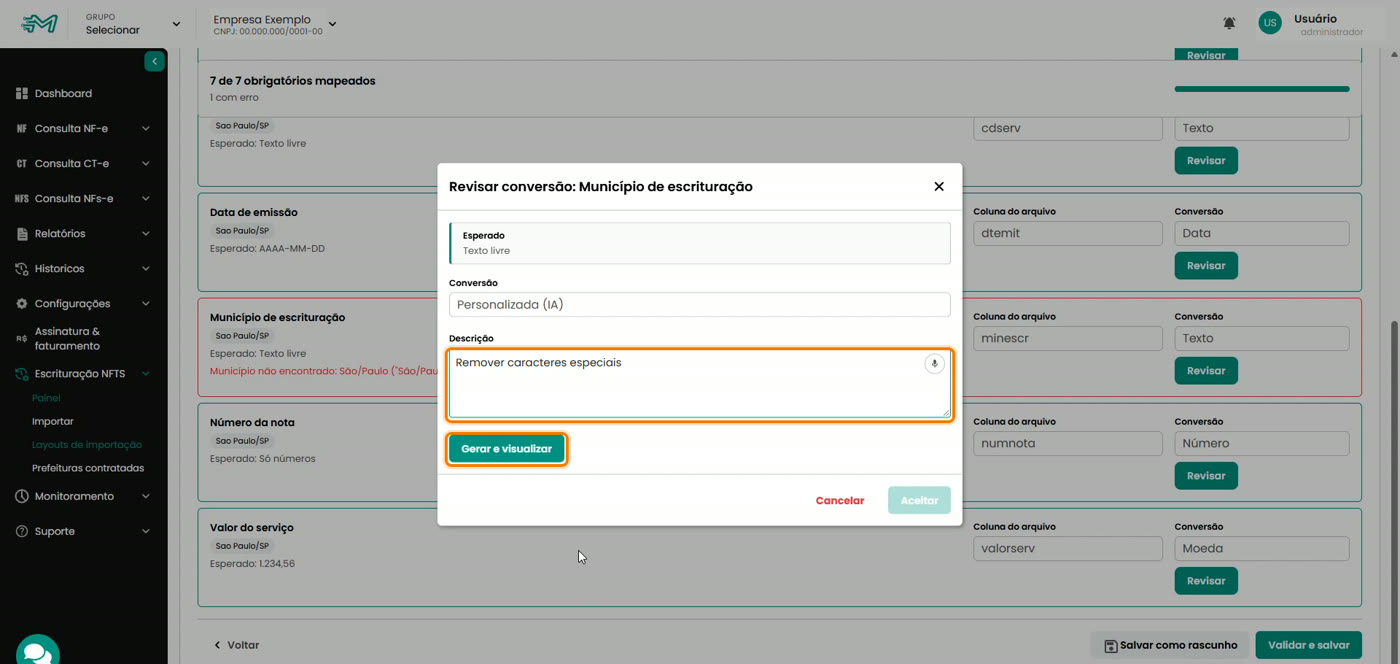The height and width of the screenshot is (664, 1400).
Task: Click the dtemit file column field
Action: (x=1067, y=234)
